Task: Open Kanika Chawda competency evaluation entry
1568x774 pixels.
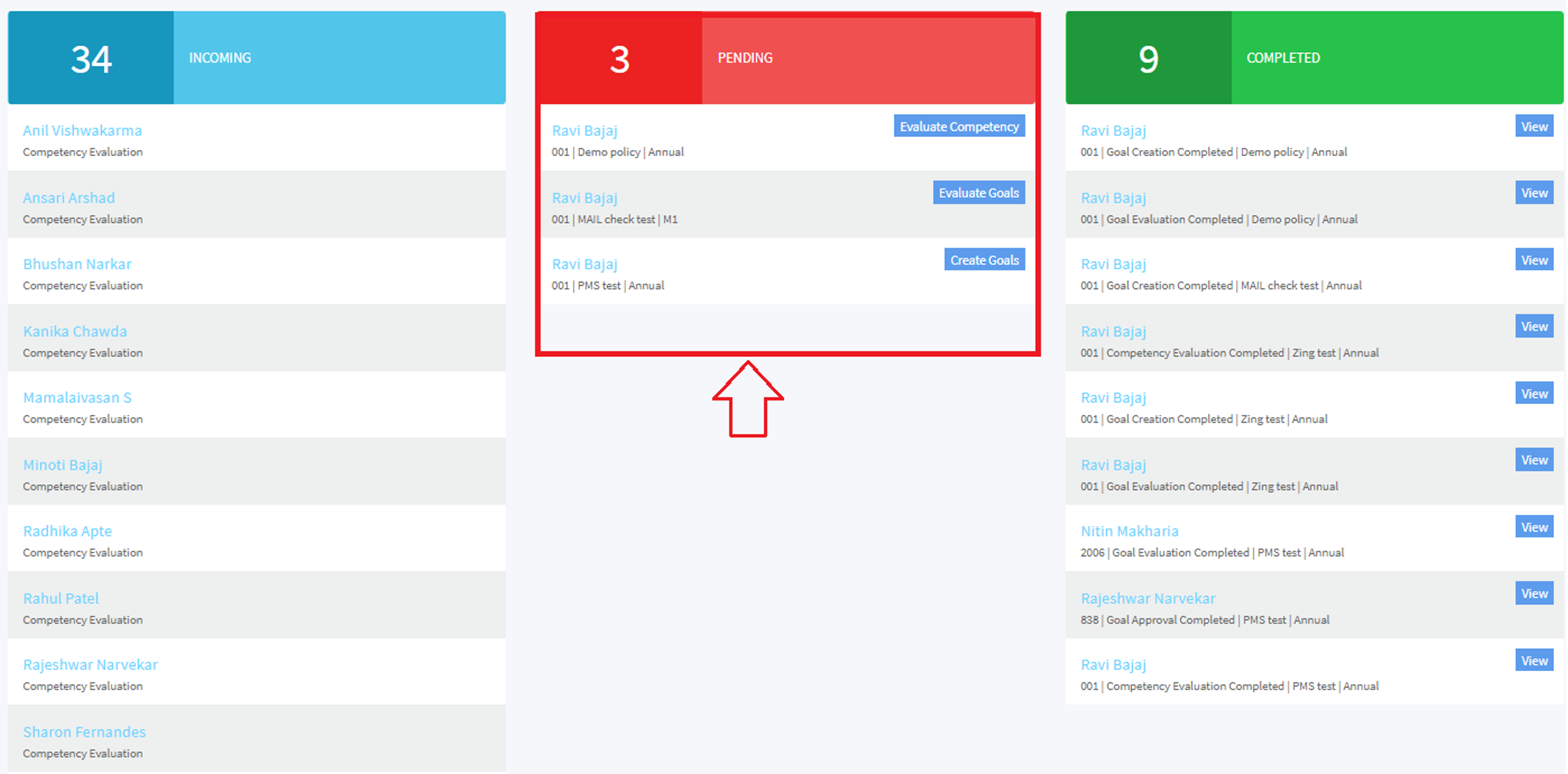Action: point(75,332)
